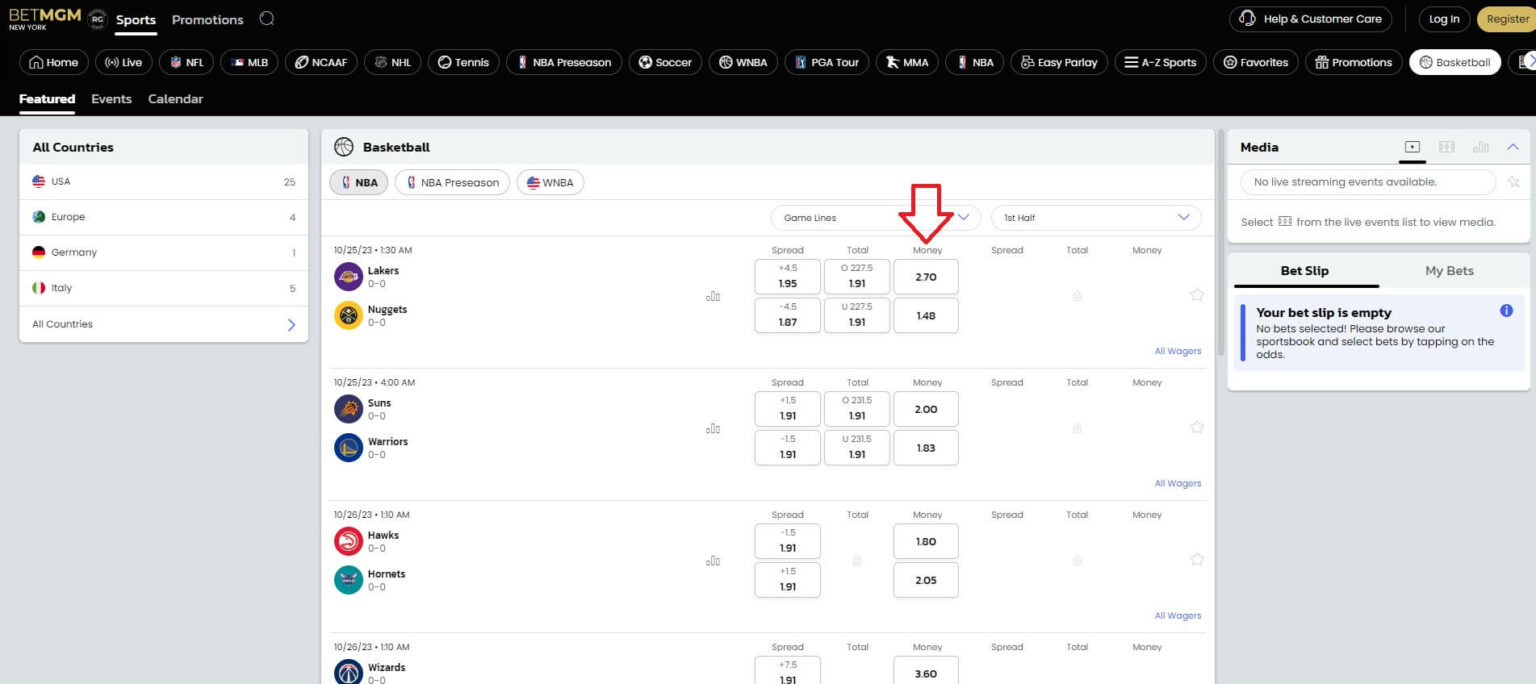Switch to Promotions top tab

tap(207, 20)
